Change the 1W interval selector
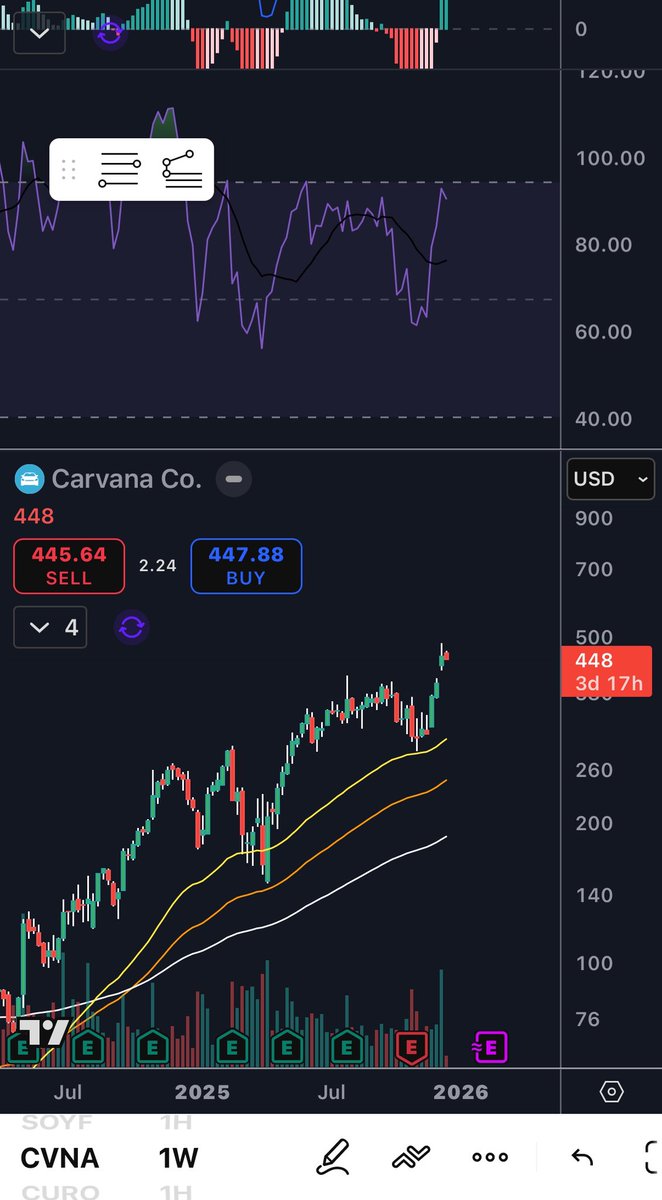 [x=178, y=1158]
